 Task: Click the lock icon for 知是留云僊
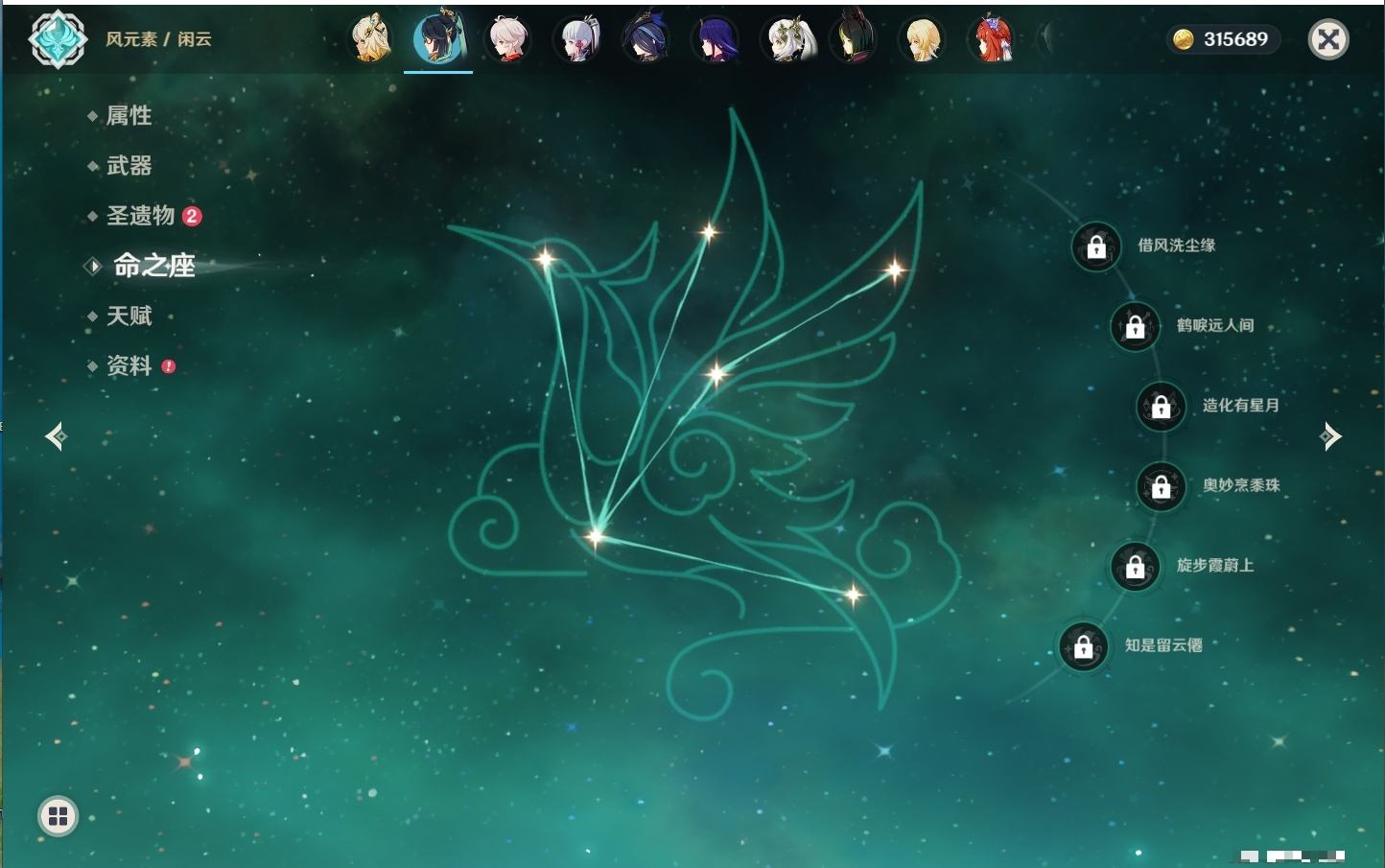pos(1083,646)
